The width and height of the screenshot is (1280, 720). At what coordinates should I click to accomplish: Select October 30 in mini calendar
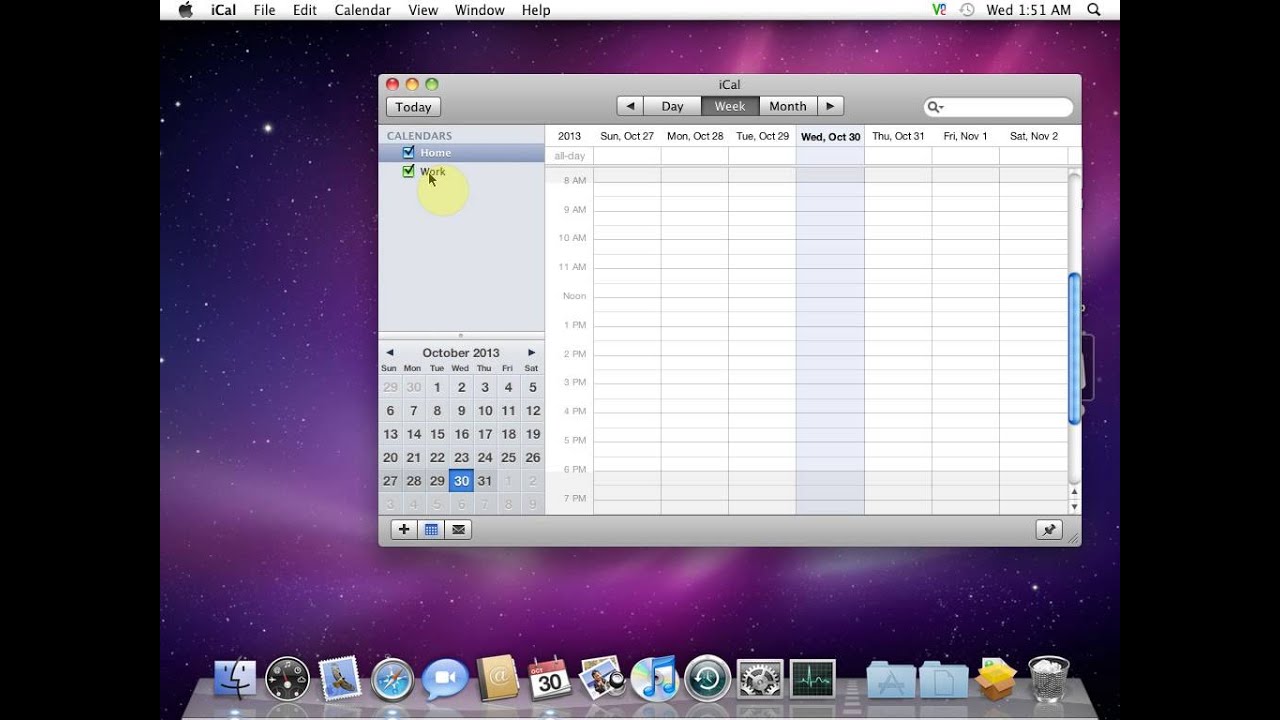(461, 481)
